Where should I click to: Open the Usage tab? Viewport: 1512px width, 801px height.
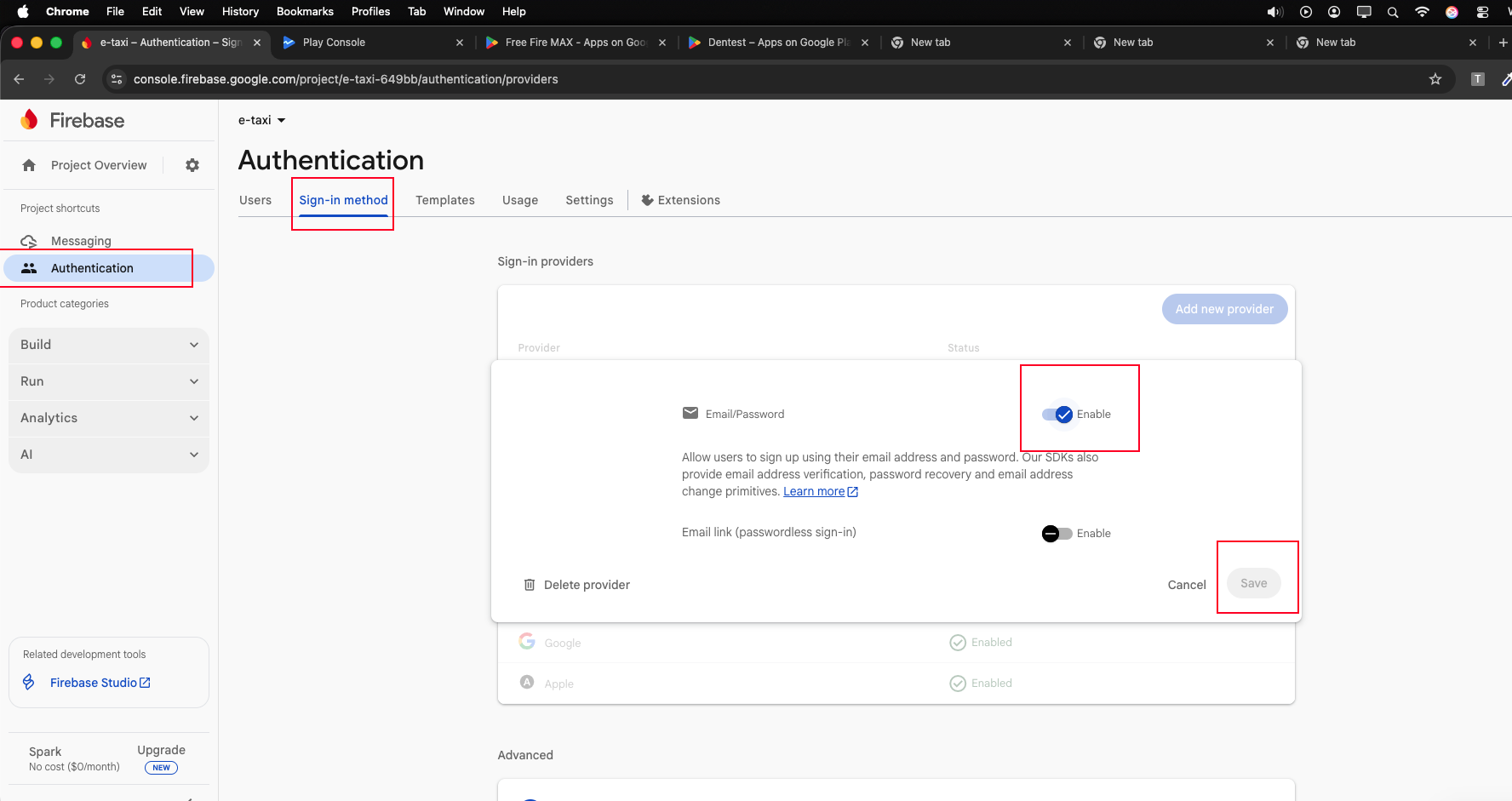(x=520, y=200)
